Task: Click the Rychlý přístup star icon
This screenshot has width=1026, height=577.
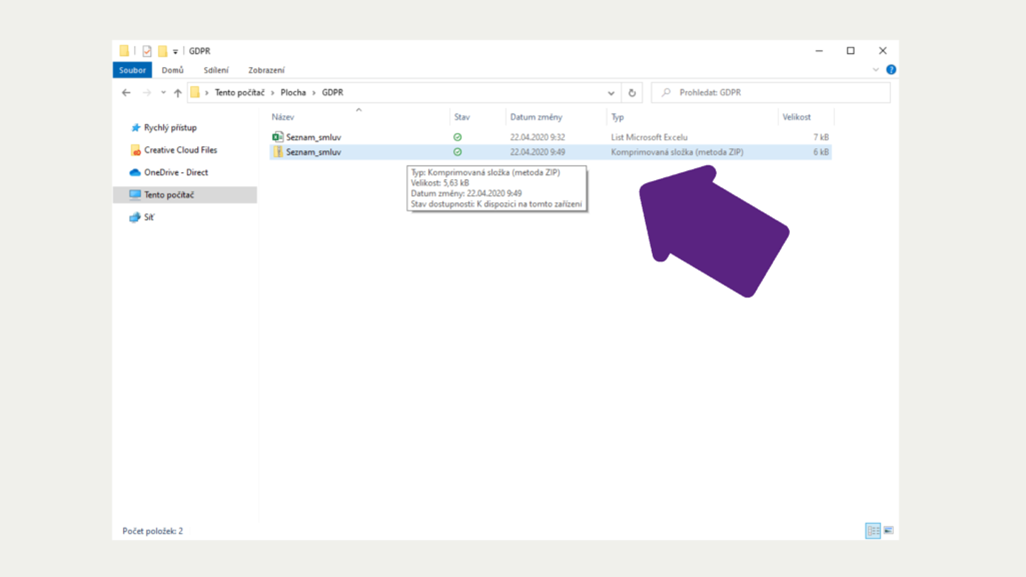Action: 135,128
